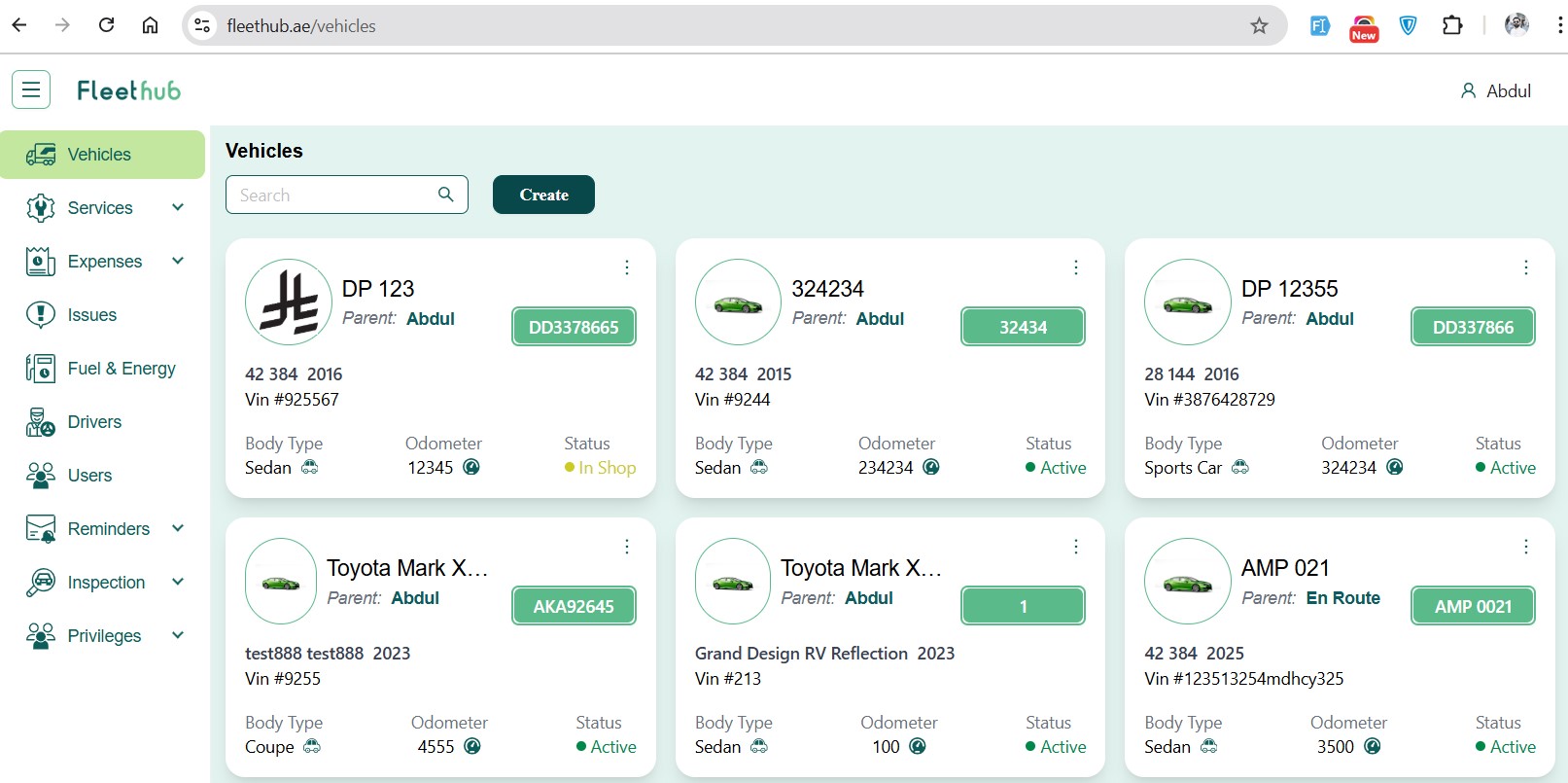Open the 324234 green car thumbnail
The height and width of the screenshot is (783, 1568).
(x=738, y=303)
